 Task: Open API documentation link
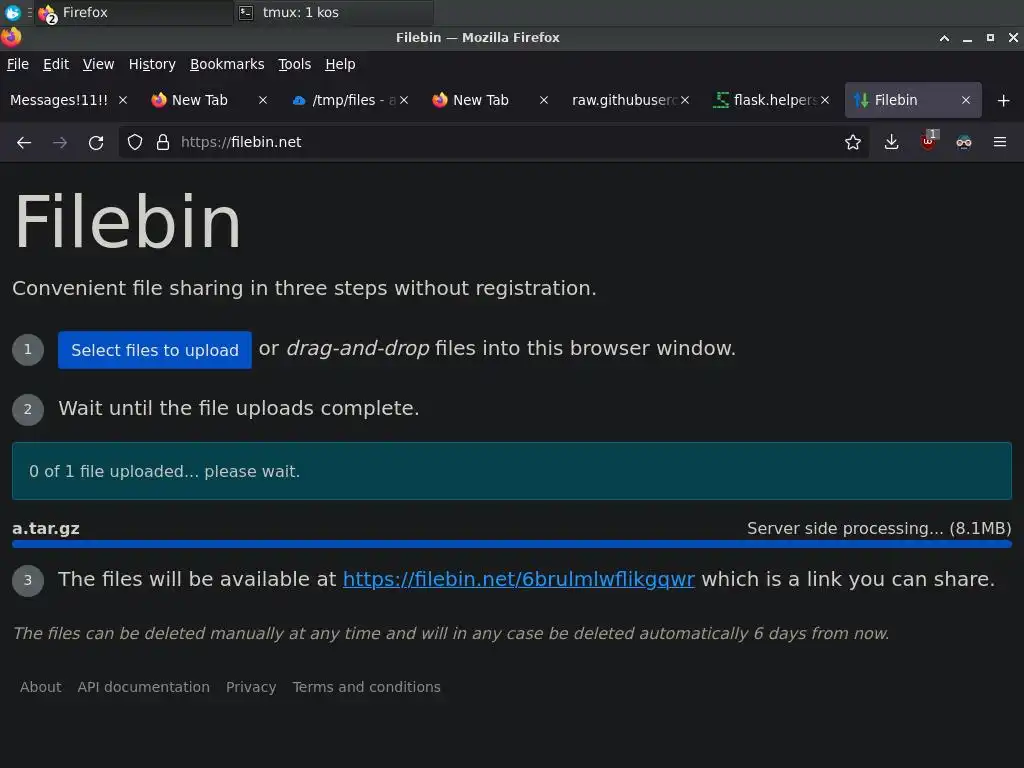[144, 687]
